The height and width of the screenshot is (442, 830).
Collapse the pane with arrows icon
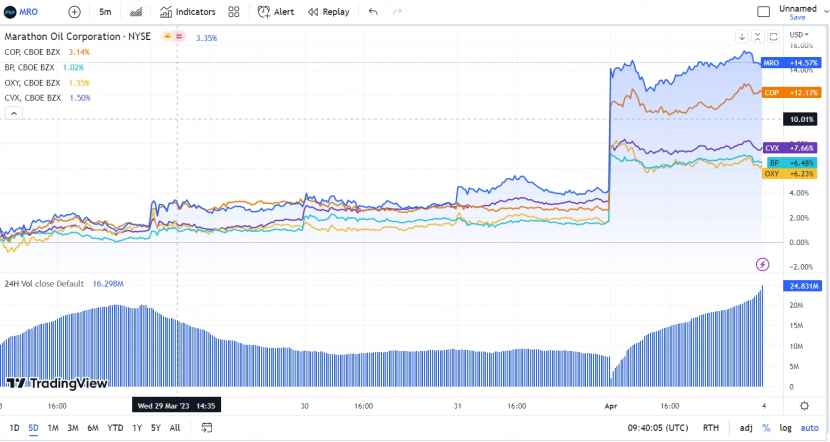pyautogui.click(x=757, y=37)
